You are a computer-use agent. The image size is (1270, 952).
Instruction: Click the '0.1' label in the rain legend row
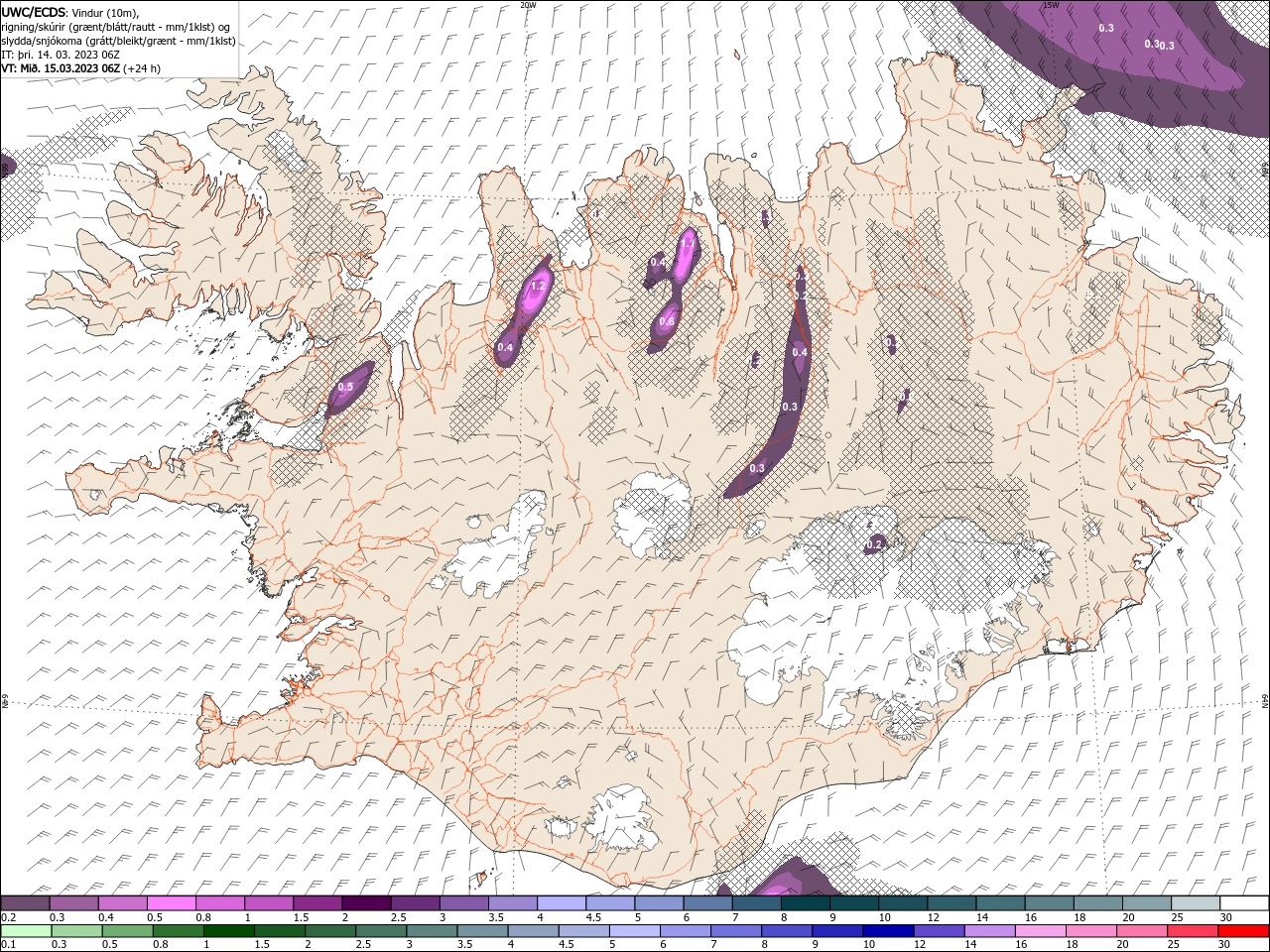pos(8,945)
